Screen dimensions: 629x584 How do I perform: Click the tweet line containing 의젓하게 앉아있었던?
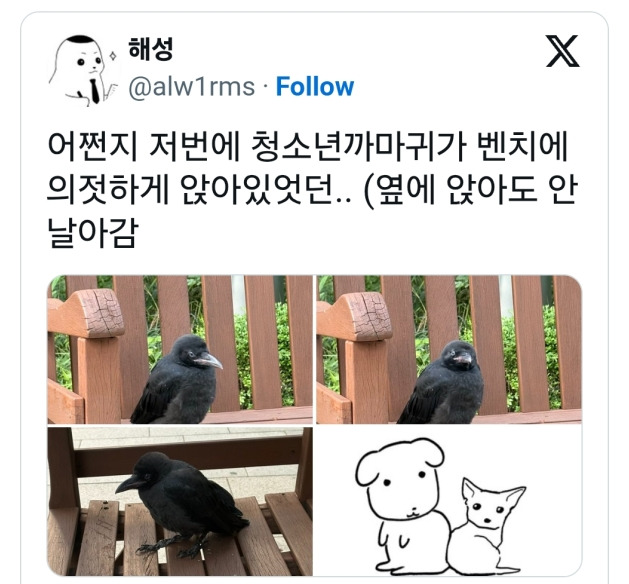[313, 189]
